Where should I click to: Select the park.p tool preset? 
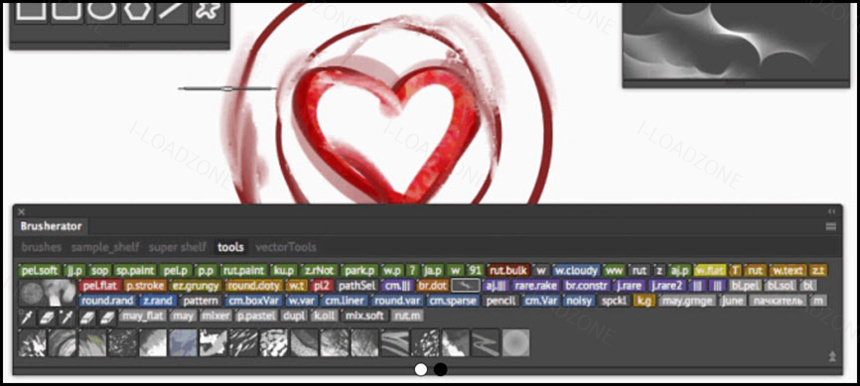[360, 270]
